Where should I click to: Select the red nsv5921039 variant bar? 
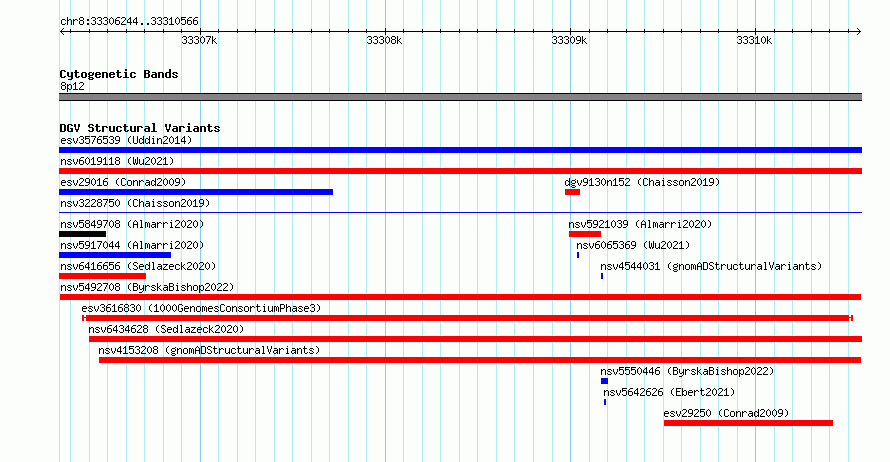pos(585,234)
